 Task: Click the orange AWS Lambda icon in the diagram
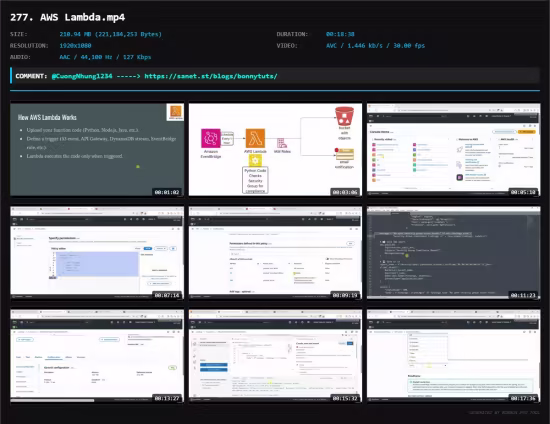255,138
